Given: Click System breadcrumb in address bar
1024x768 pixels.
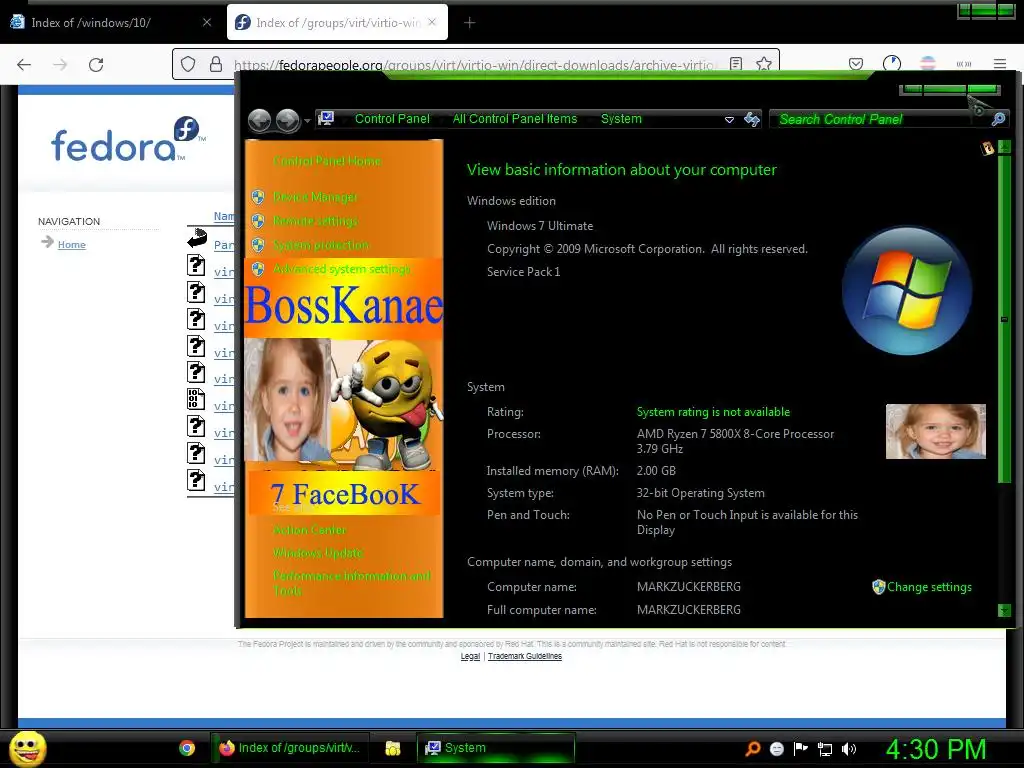Looking at the screenshot, I should point(621,119).
